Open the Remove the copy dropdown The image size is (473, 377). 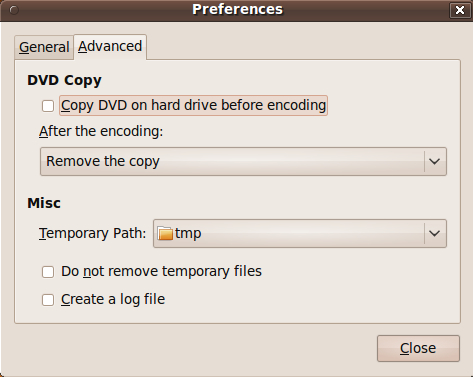(243, 161)
